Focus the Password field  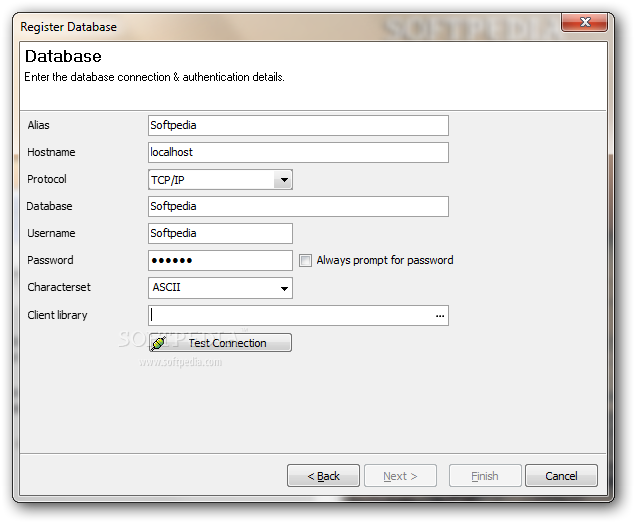[x=220, y=260]
